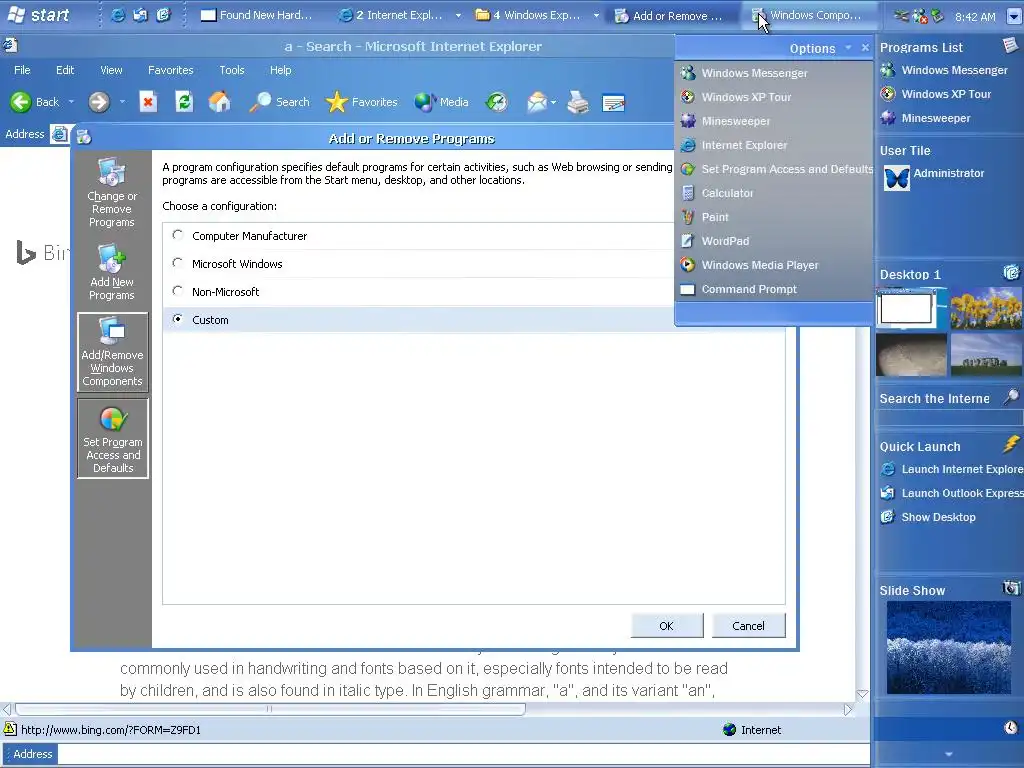
Task: Open the Search pane in IE toolbar
Action: click(279, 102)
